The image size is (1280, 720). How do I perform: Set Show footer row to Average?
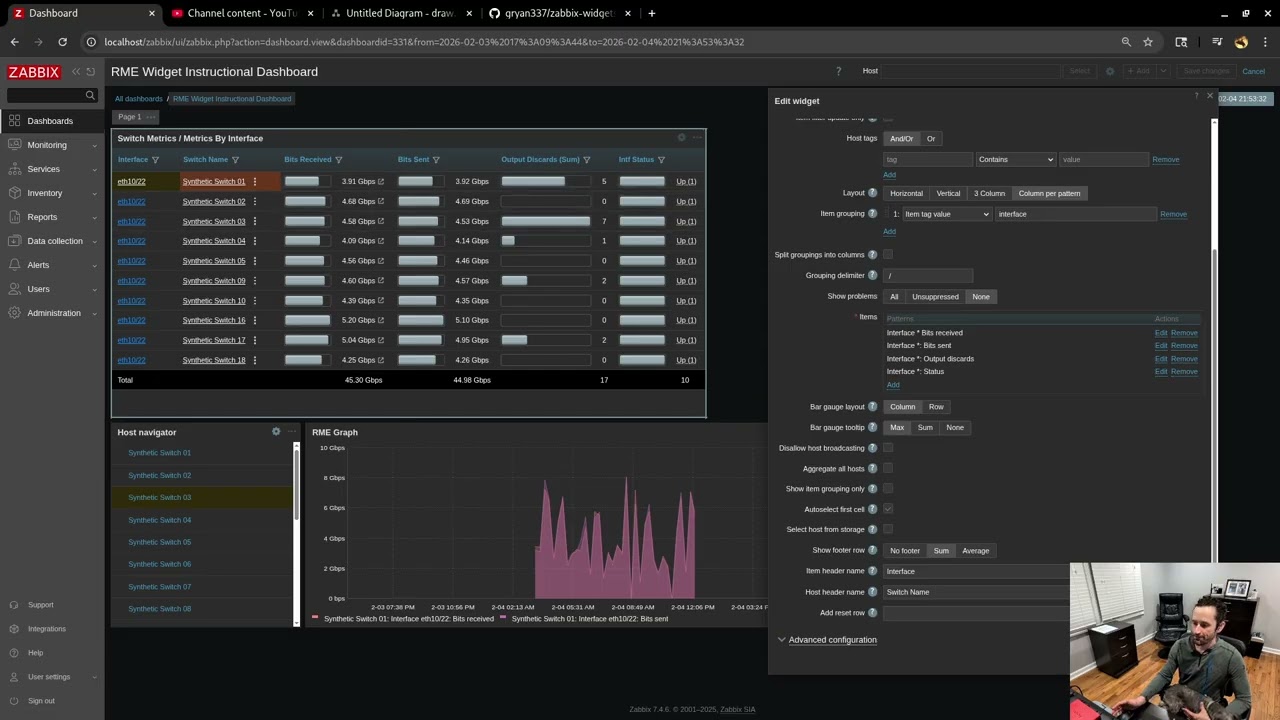point(975,551)
